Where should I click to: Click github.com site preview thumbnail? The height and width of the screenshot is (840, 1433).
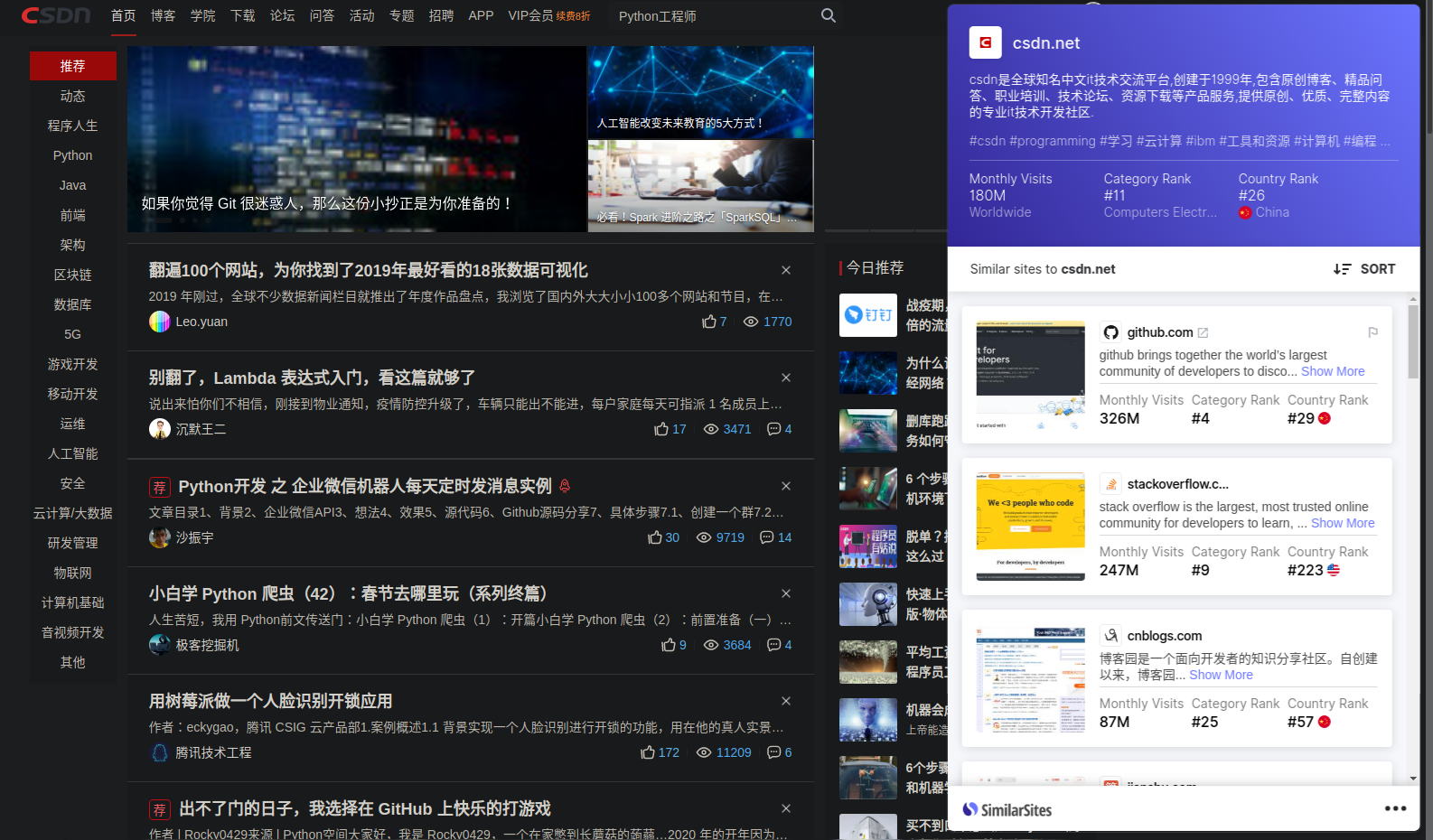click(x=1031, y=375)
